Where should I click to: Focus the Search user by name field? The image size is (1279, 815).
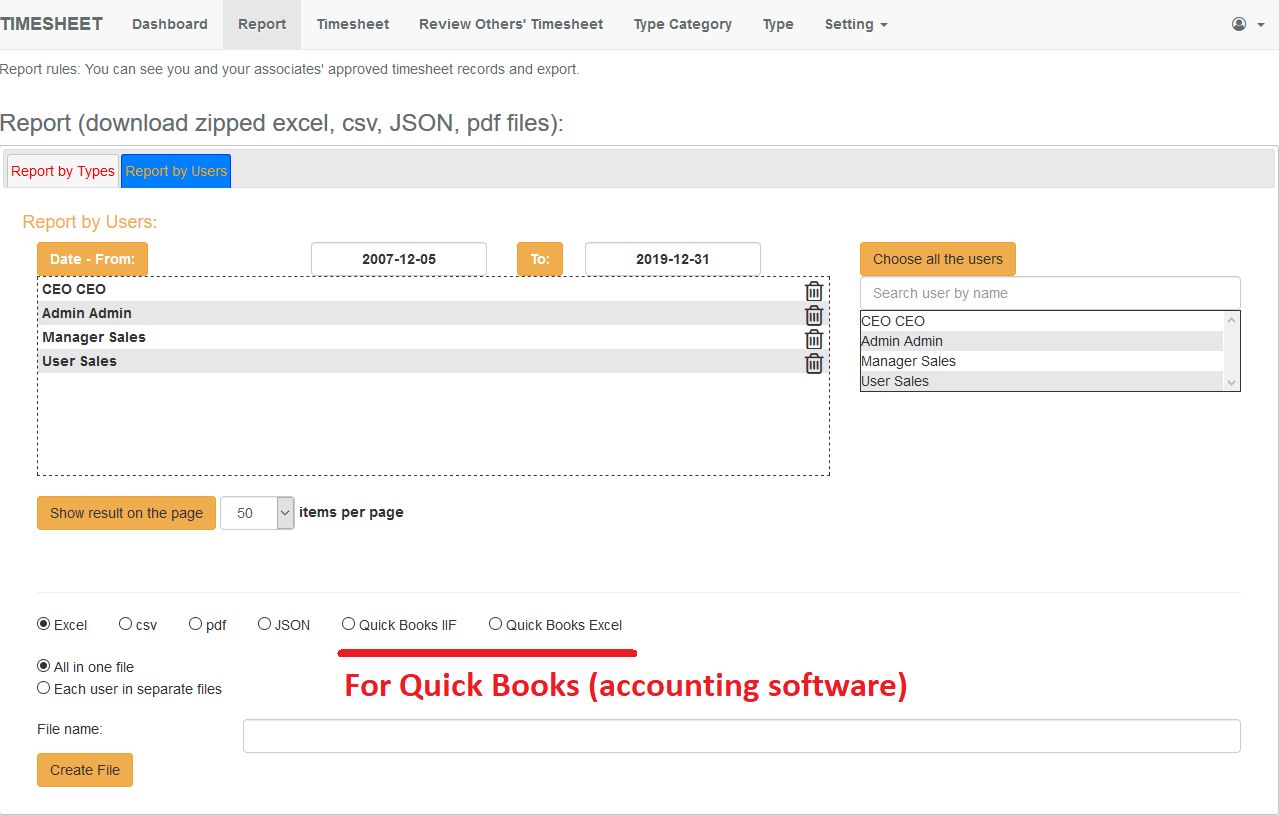pyautogui.click(x=1049, y=293)
